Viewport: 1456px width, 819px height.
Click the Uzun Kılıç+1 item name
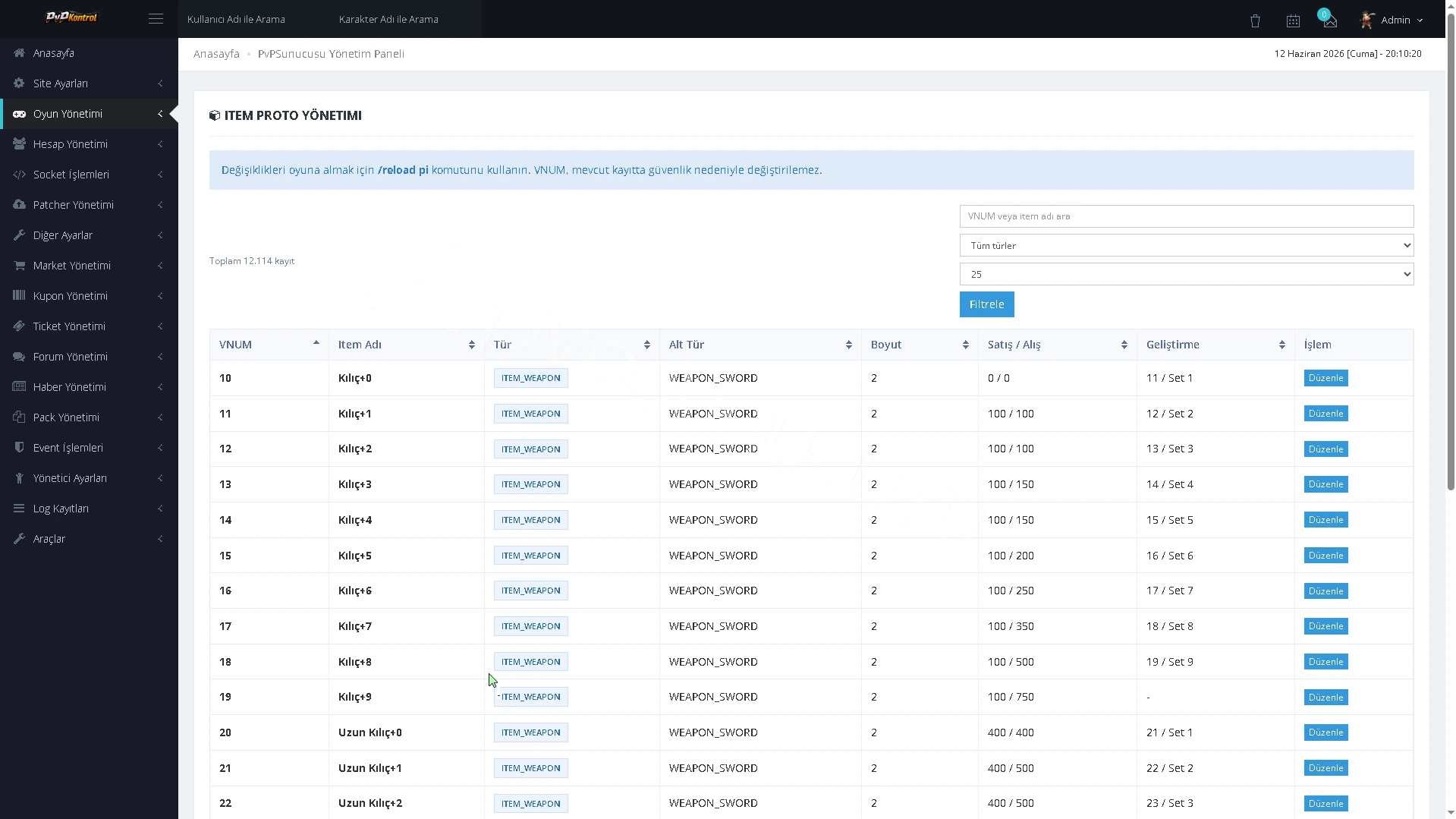370,768
